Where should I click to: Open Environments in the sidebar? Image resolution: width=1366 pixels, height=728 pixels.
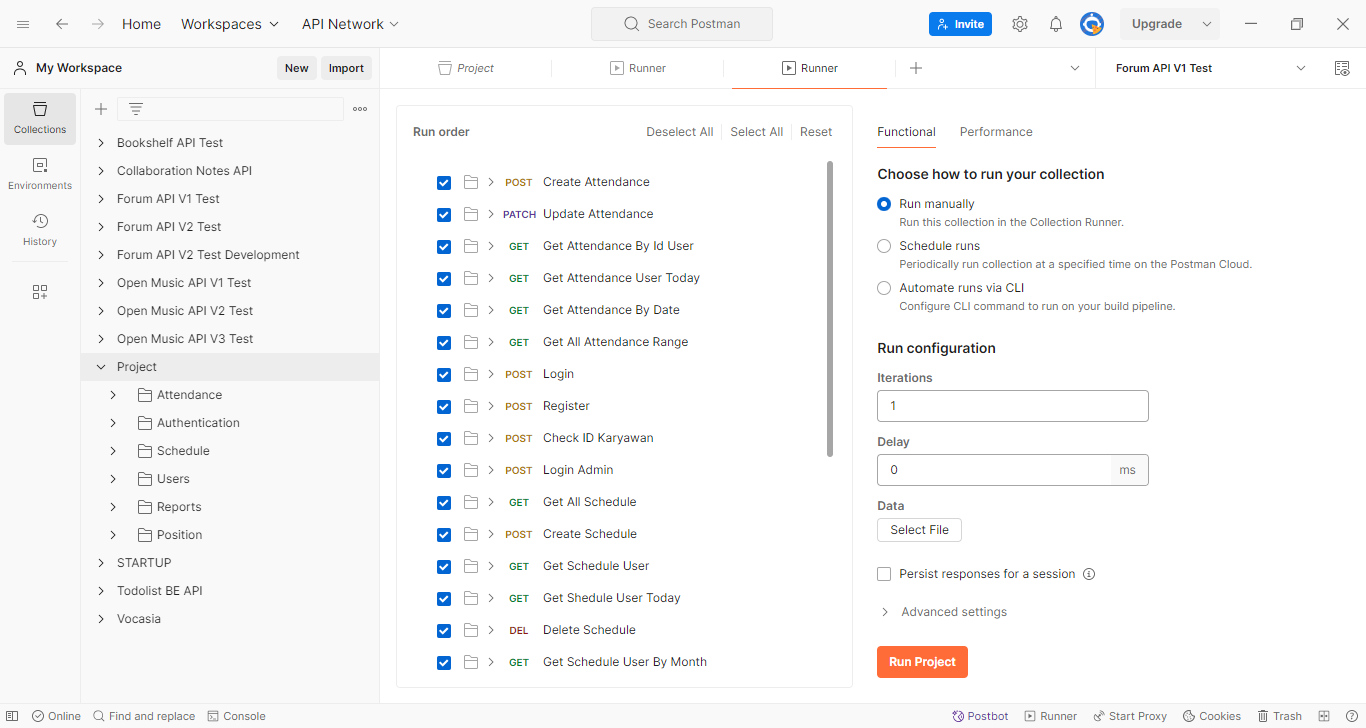(x=40, y=175)
